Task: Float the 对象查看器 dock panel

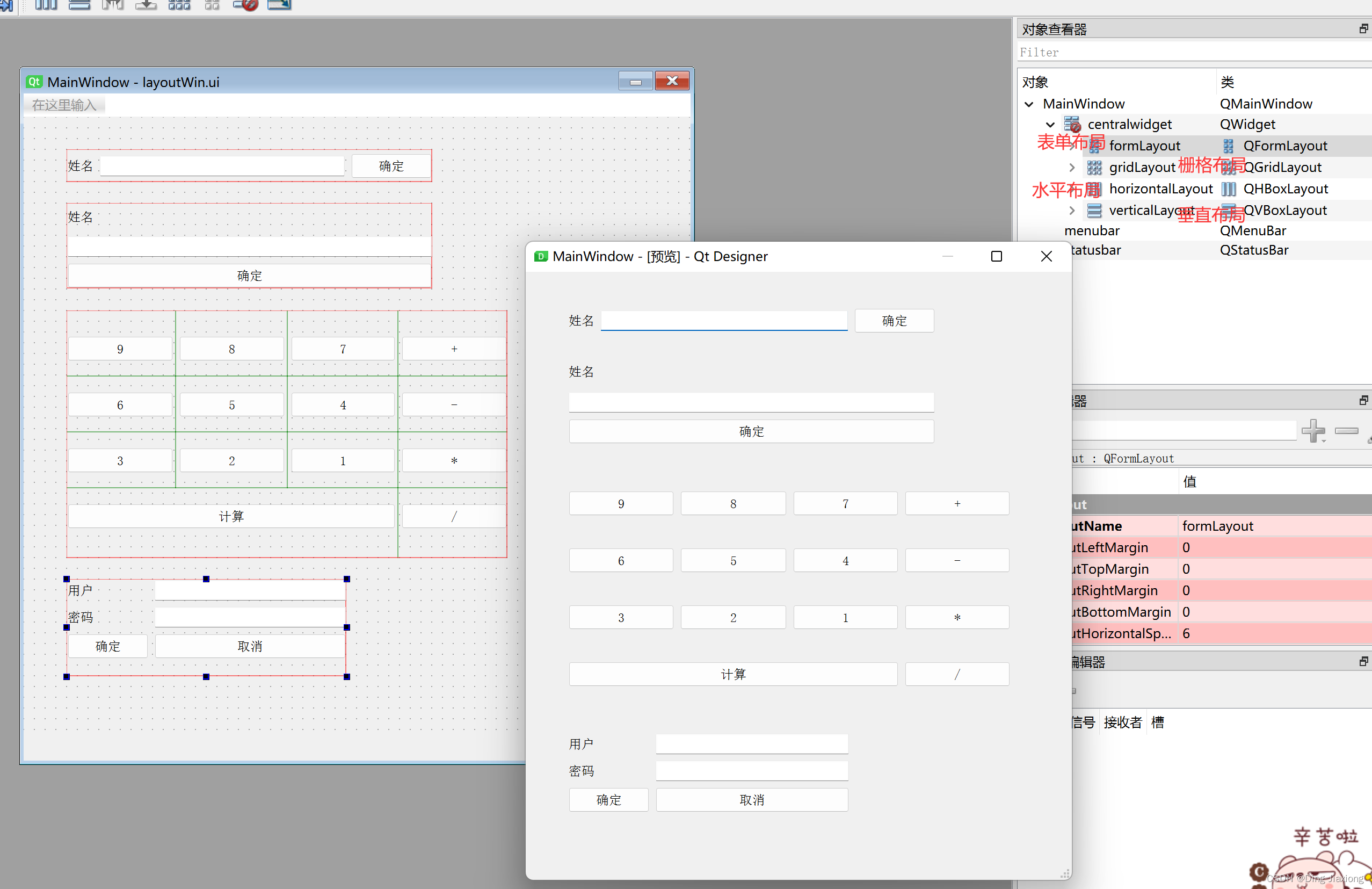Action: coord(1363,29)
